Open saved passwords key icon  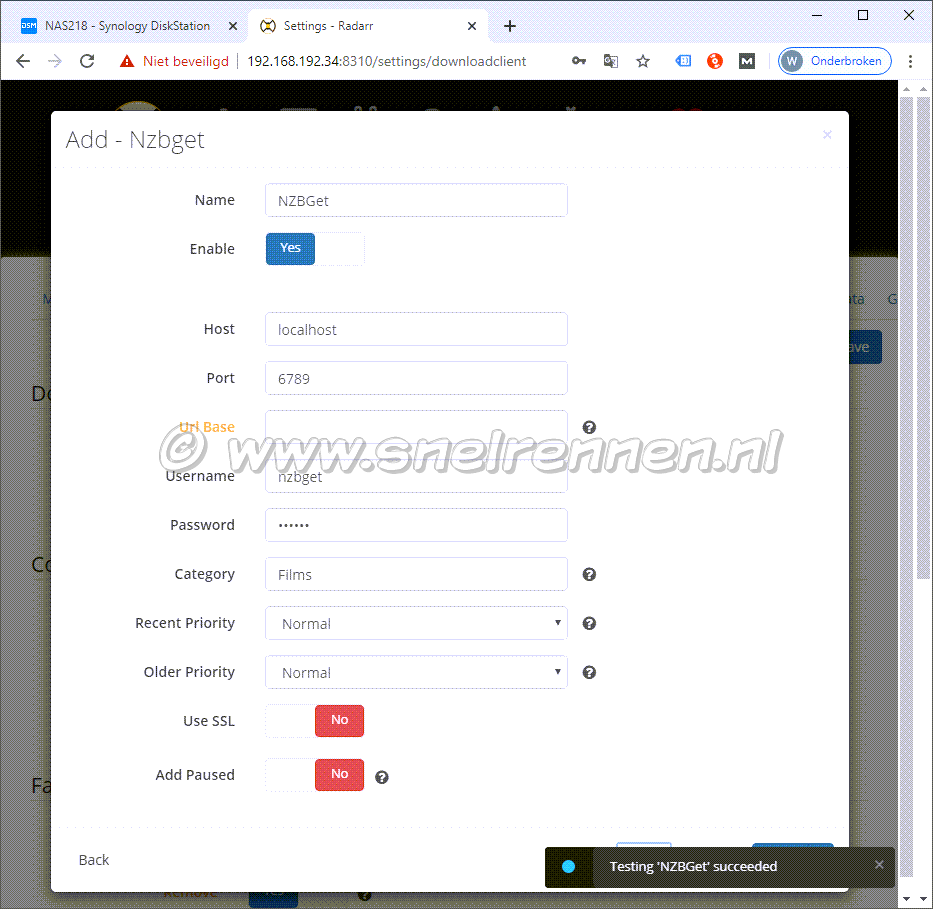[578, 61]
